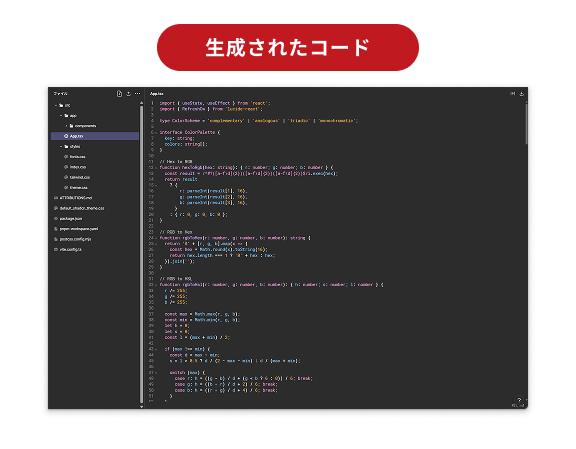Fold the rgbToHex function at line 24
Screen dimensions: 576x449
pos(156,238)
